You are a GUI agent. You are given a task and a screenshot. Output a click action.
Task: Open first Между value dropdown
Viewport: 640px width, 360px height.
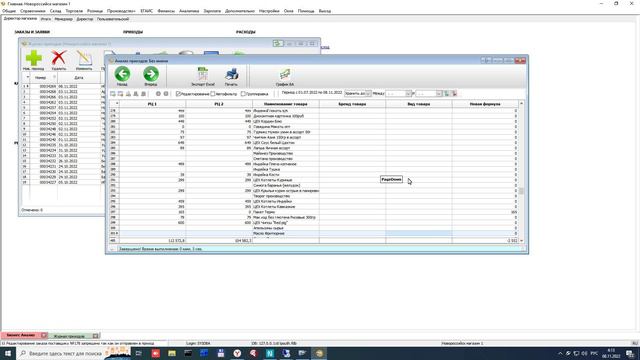point(408,93)
